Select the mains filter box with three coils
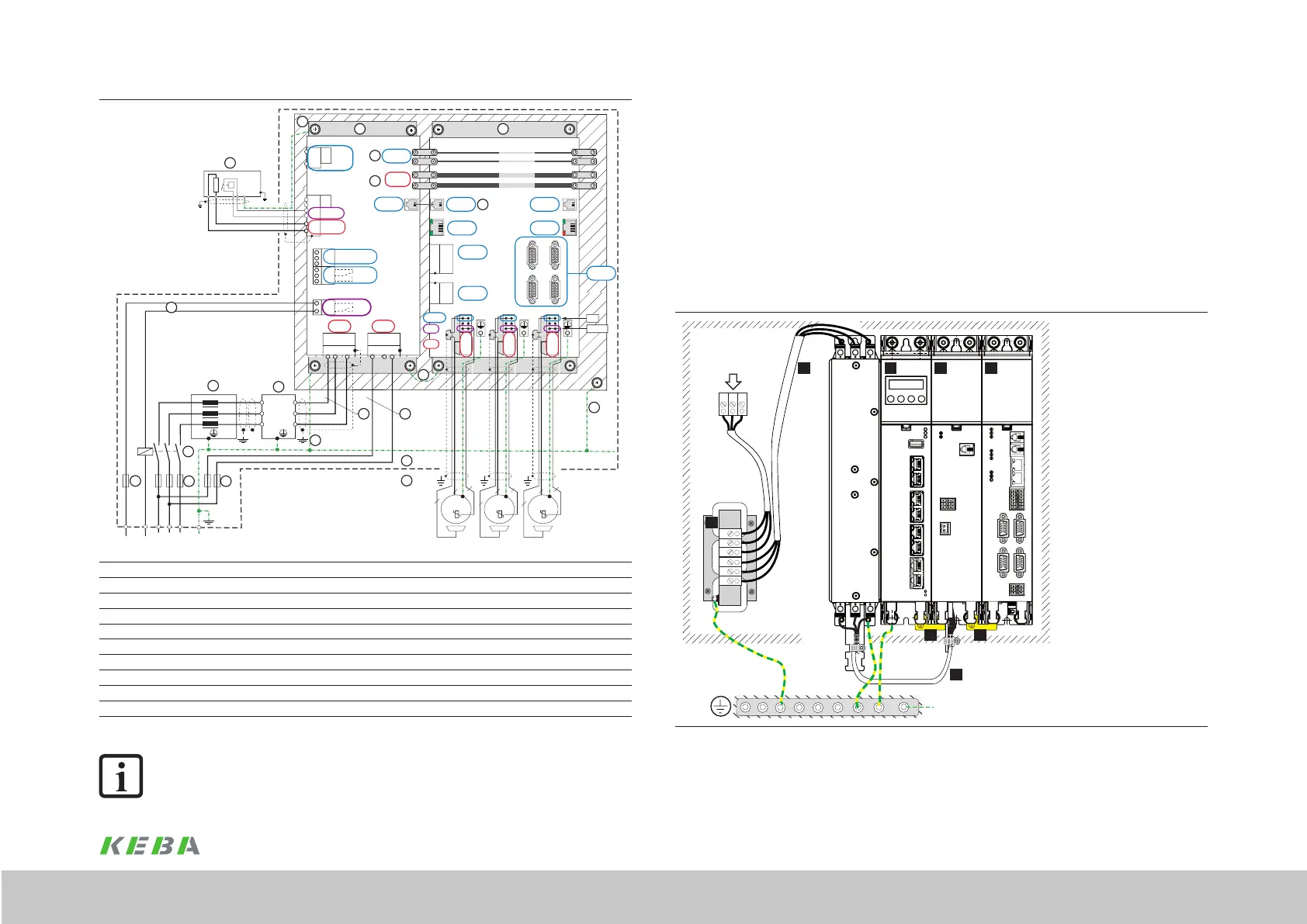This screenshot has height=924, width=1307. tap(213, 416)
